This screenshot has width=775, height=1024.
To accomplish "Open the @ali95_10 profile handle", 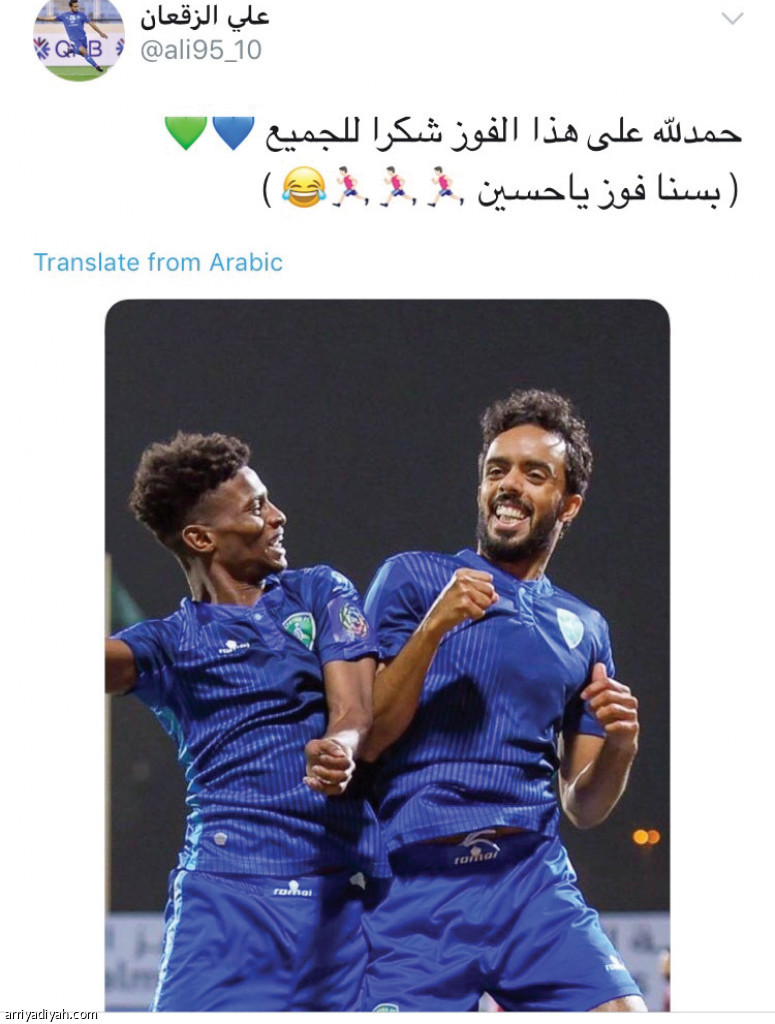I will [x=201, y=50].
